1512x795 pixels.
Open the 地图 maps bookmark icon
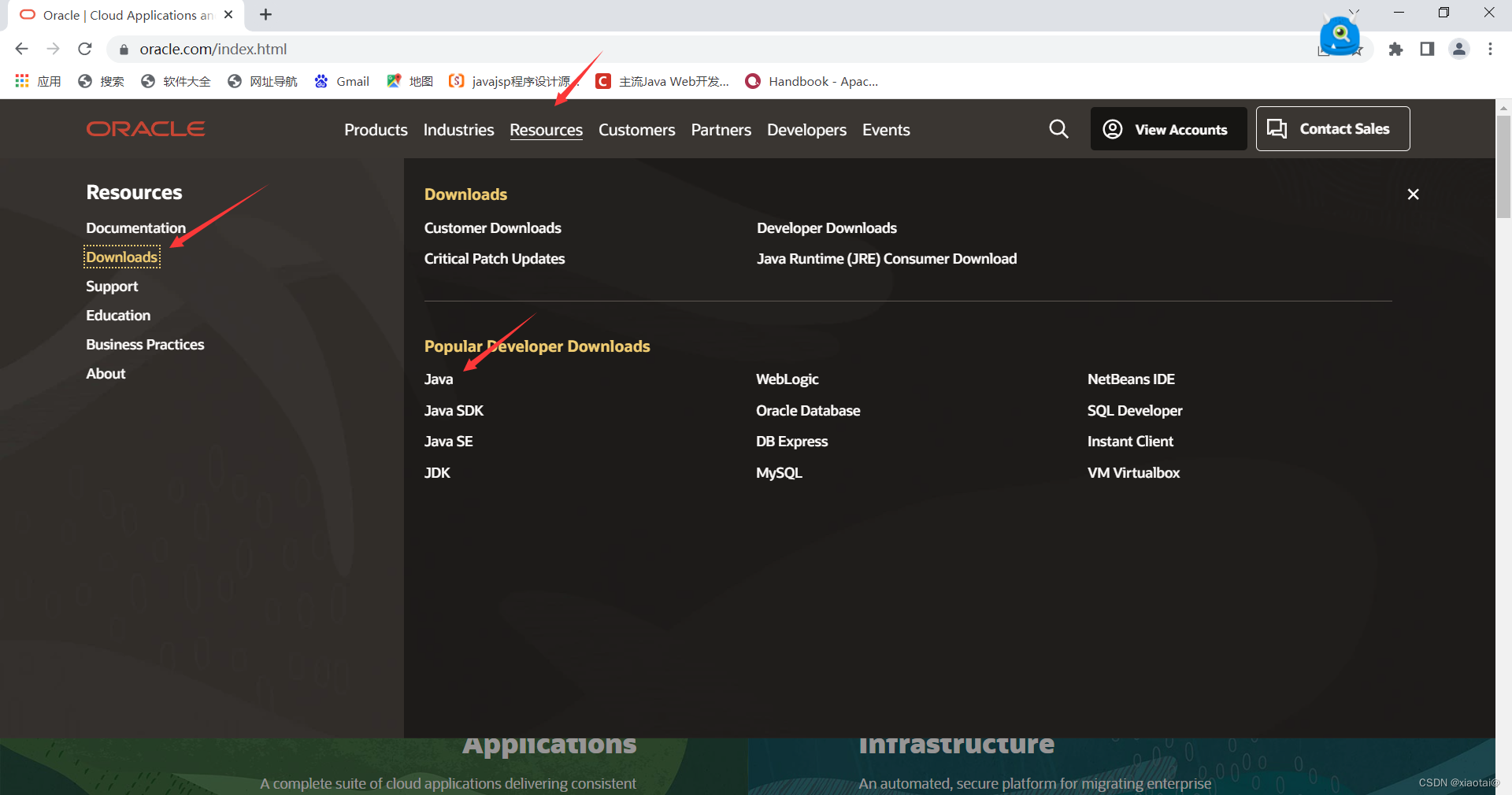point(394,80)
